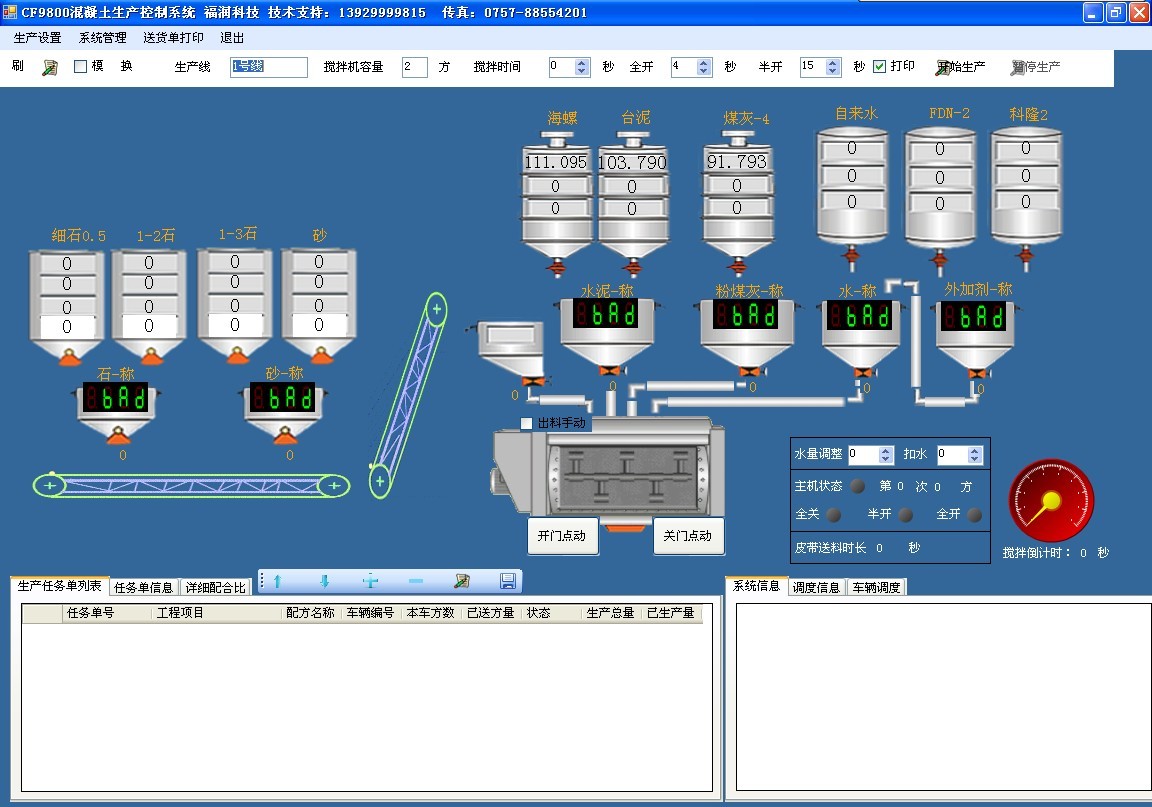Click the red mixing countdown gauge
The image size is (1152, 807).
coord(1051,501)
